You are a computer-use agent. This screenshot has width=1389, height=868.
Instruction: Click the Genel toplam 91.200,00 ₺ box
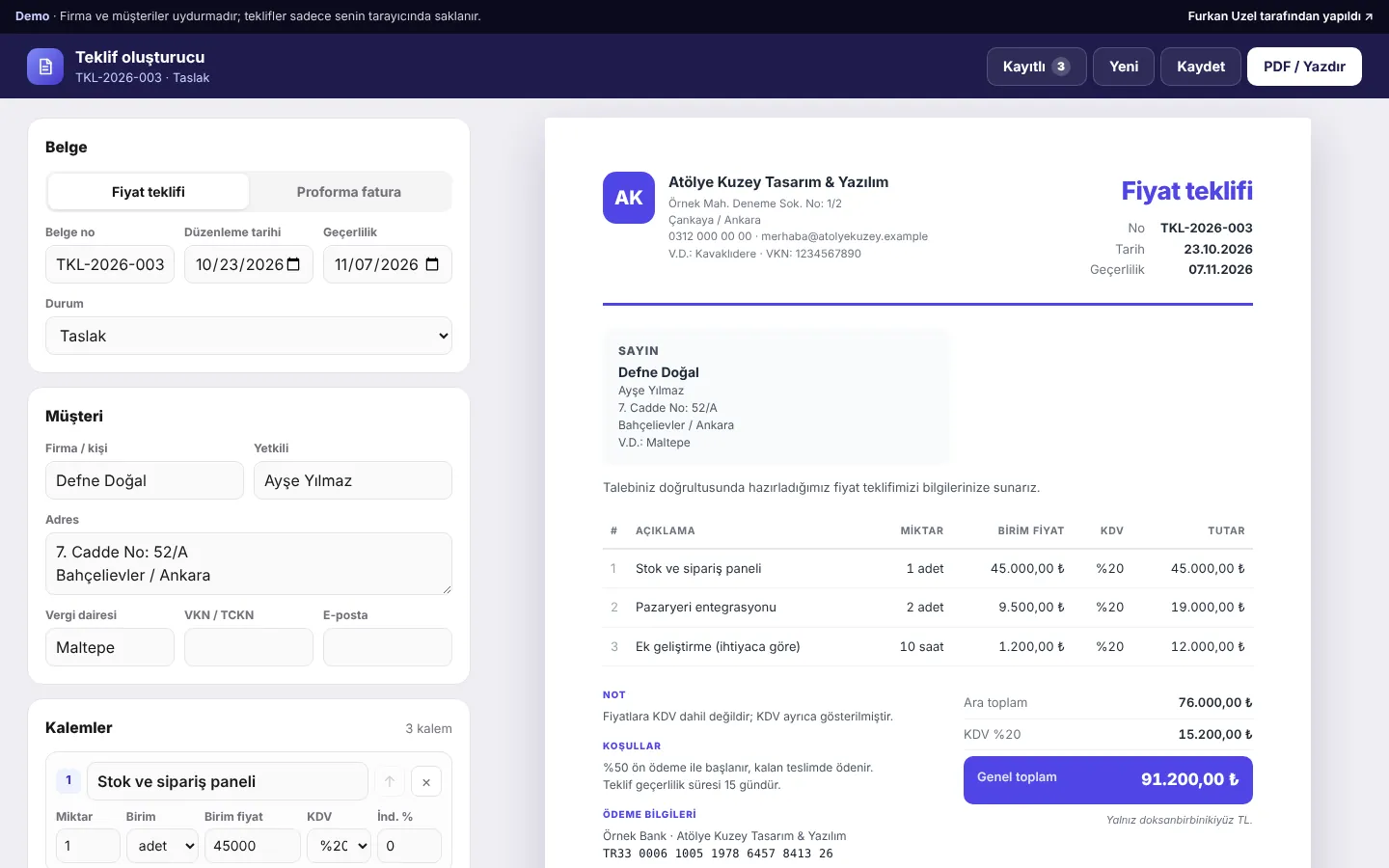[1108, 779]
